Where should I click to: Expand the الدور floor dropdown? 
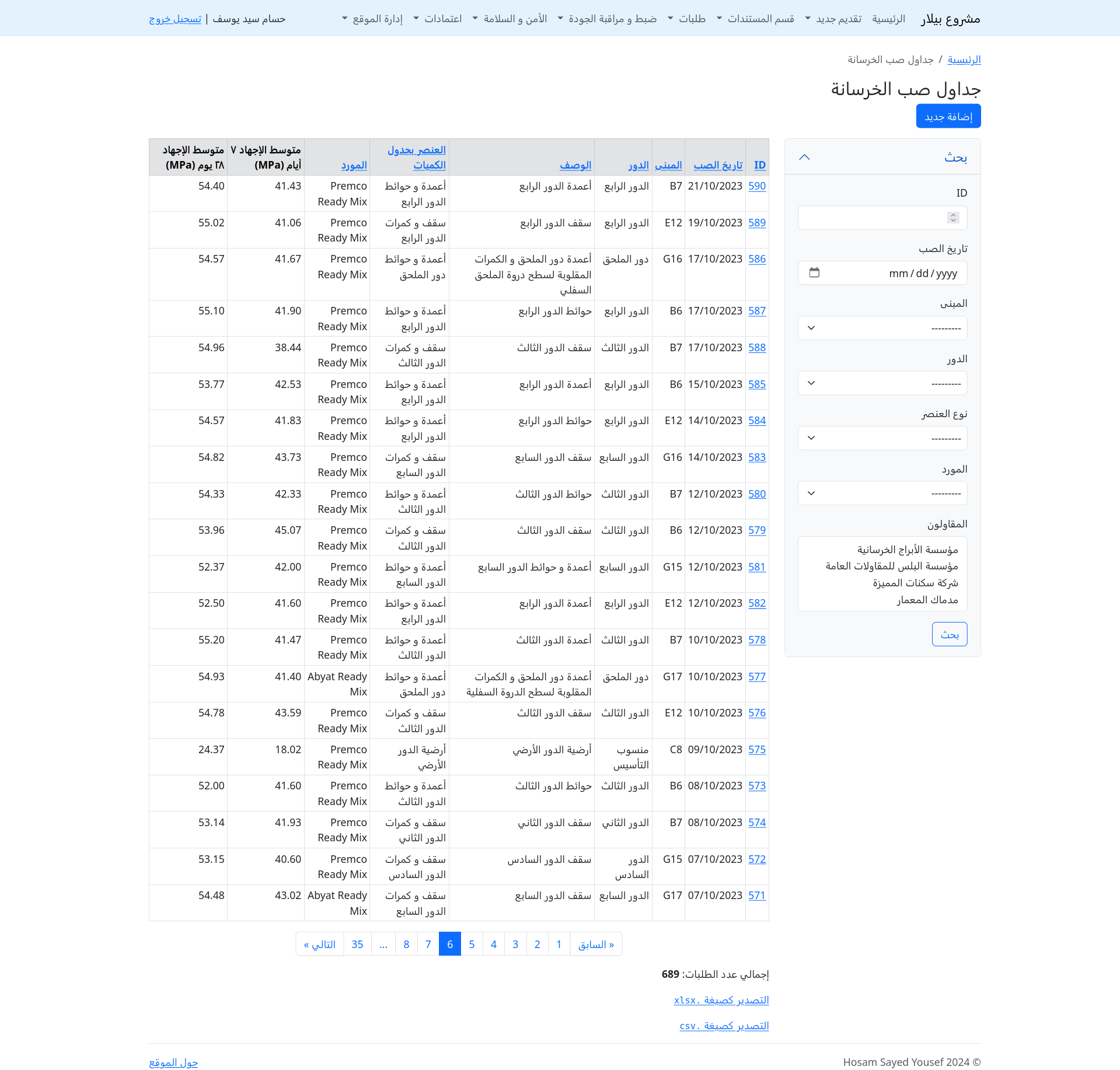click(882, 383)
